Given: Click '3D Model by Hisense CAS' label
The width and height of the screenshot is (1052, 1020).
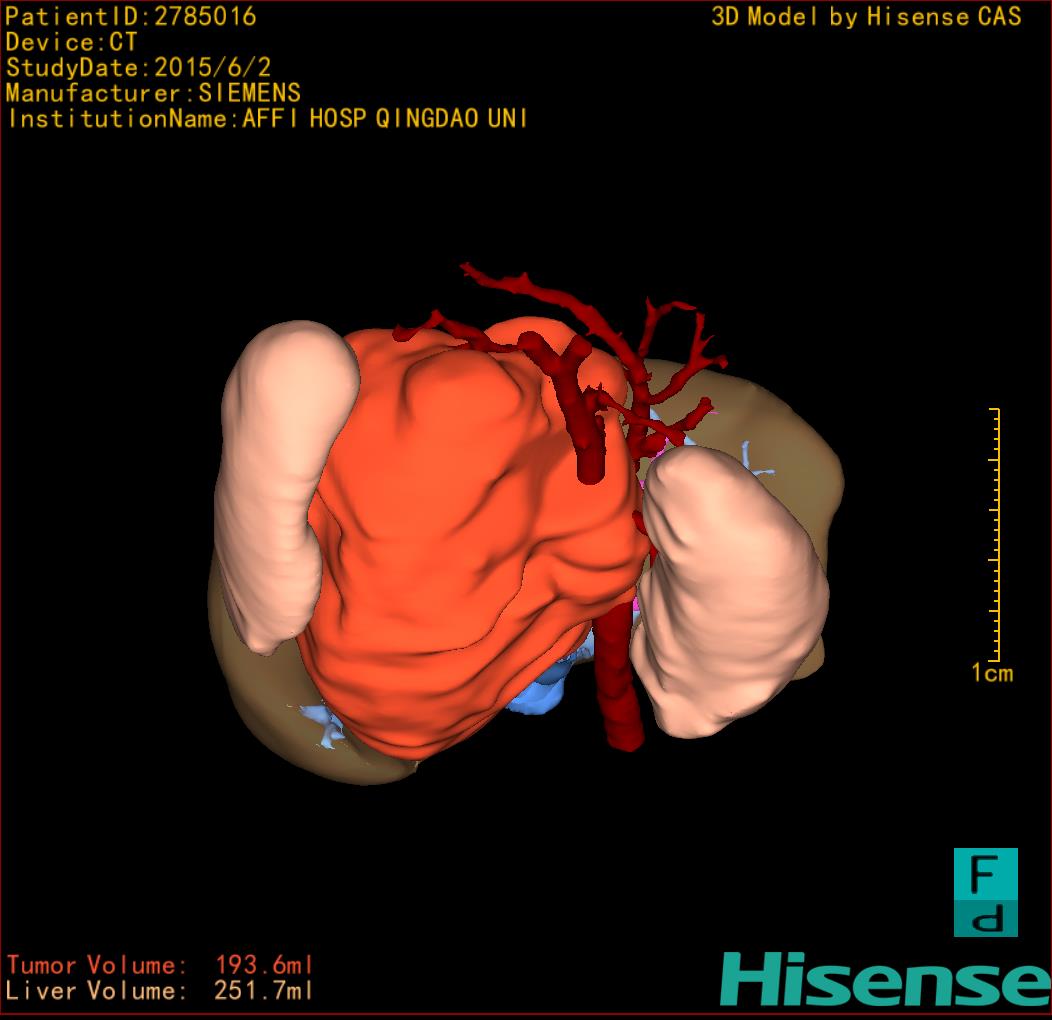Looking at the screenshot, I should [x=866, y=17].
